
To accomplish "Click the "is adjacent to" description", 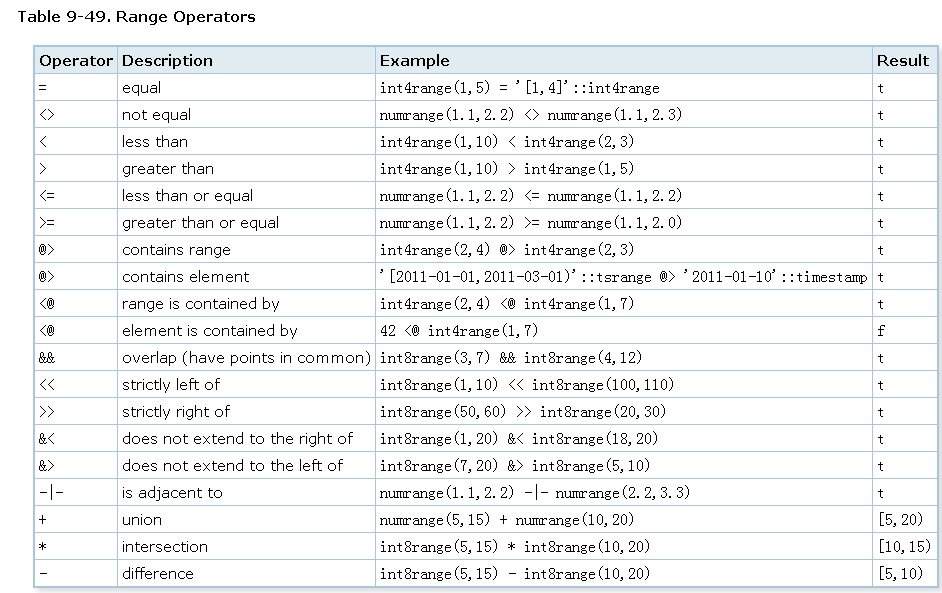I will tap(172, 492).
